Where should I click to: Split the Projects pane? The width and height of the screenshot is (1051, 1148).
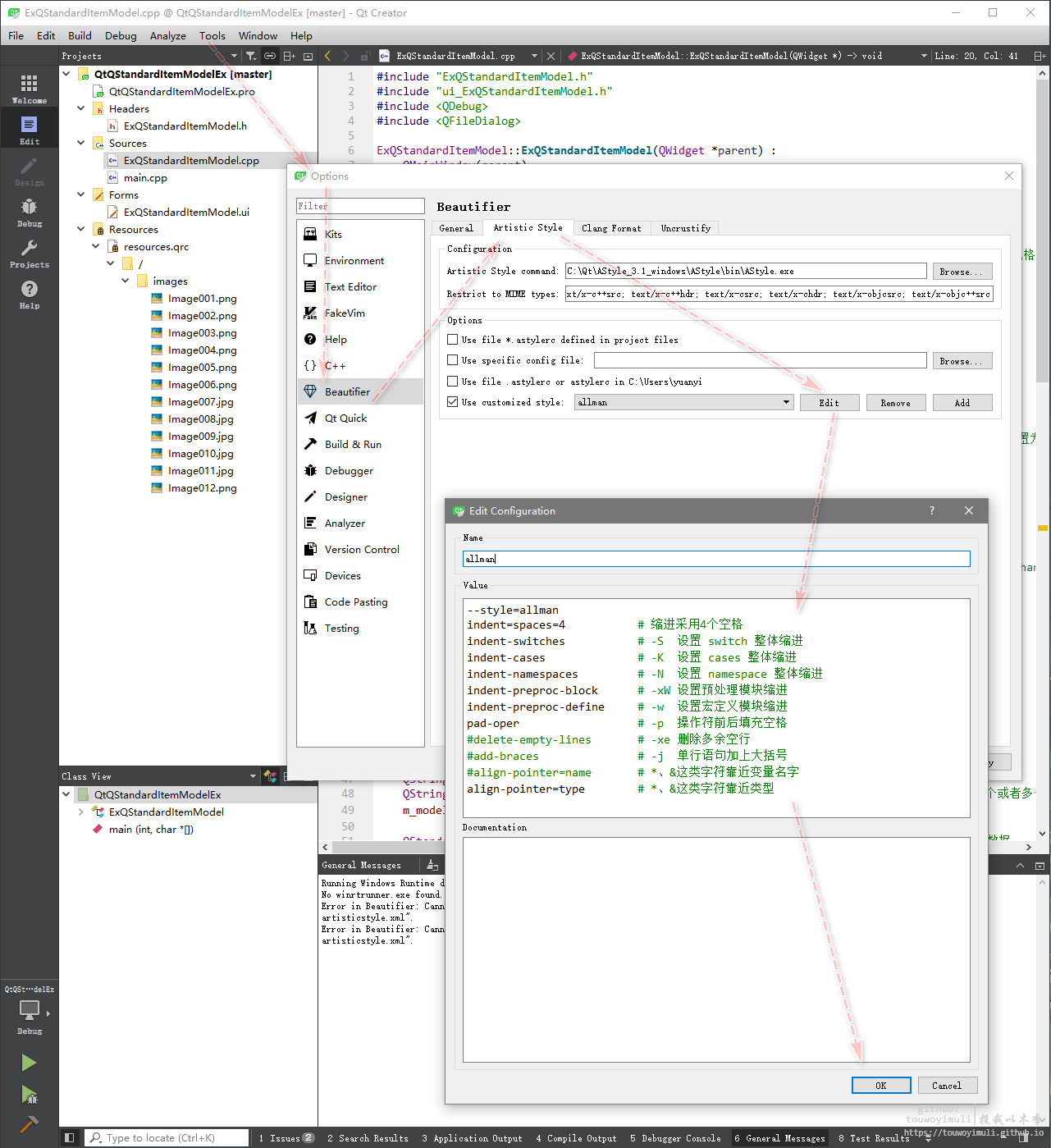click(x=289, y=56)
